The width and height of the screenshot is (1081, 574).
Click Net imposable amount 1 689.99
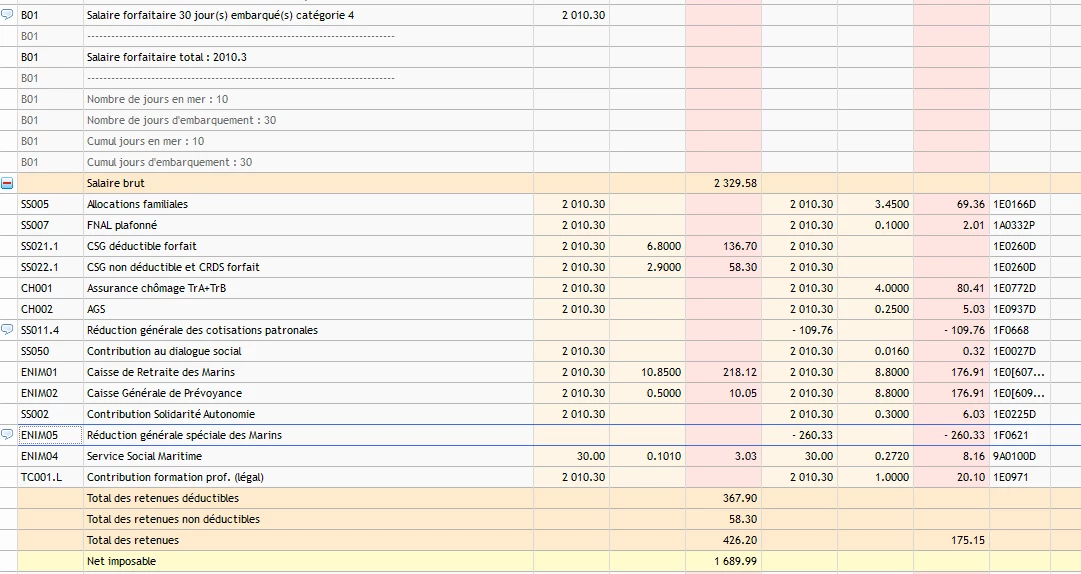pyautogui.click(x=735, y=562)
